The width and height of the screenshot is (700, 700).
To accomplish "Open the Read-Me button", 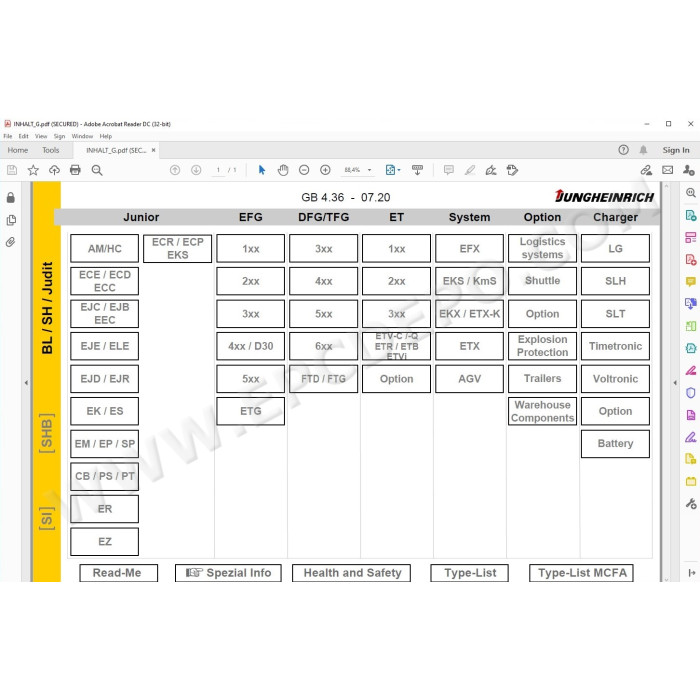I will (x=118, y=573).
